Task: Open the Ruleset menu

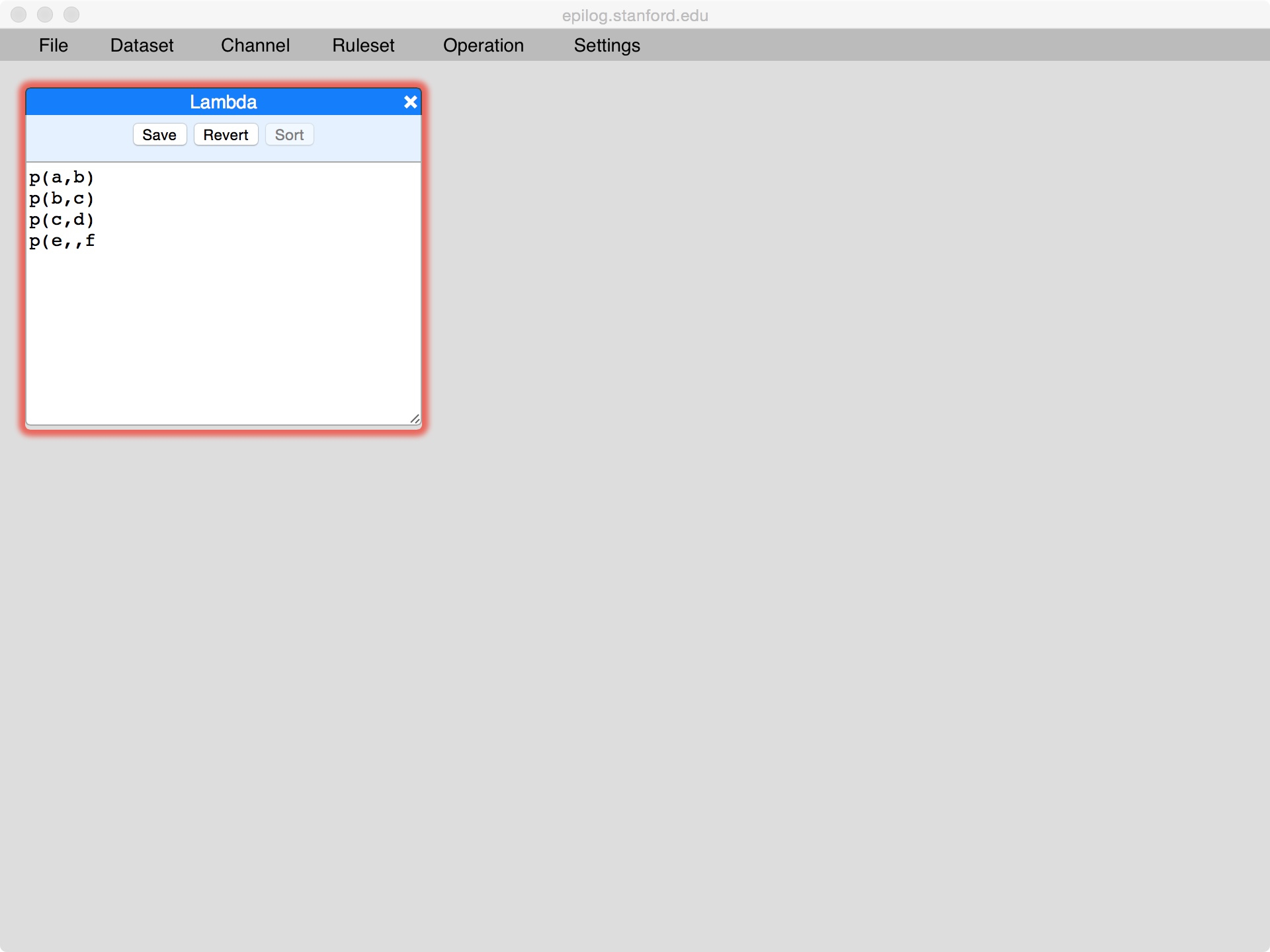Action: coord(363,45)
